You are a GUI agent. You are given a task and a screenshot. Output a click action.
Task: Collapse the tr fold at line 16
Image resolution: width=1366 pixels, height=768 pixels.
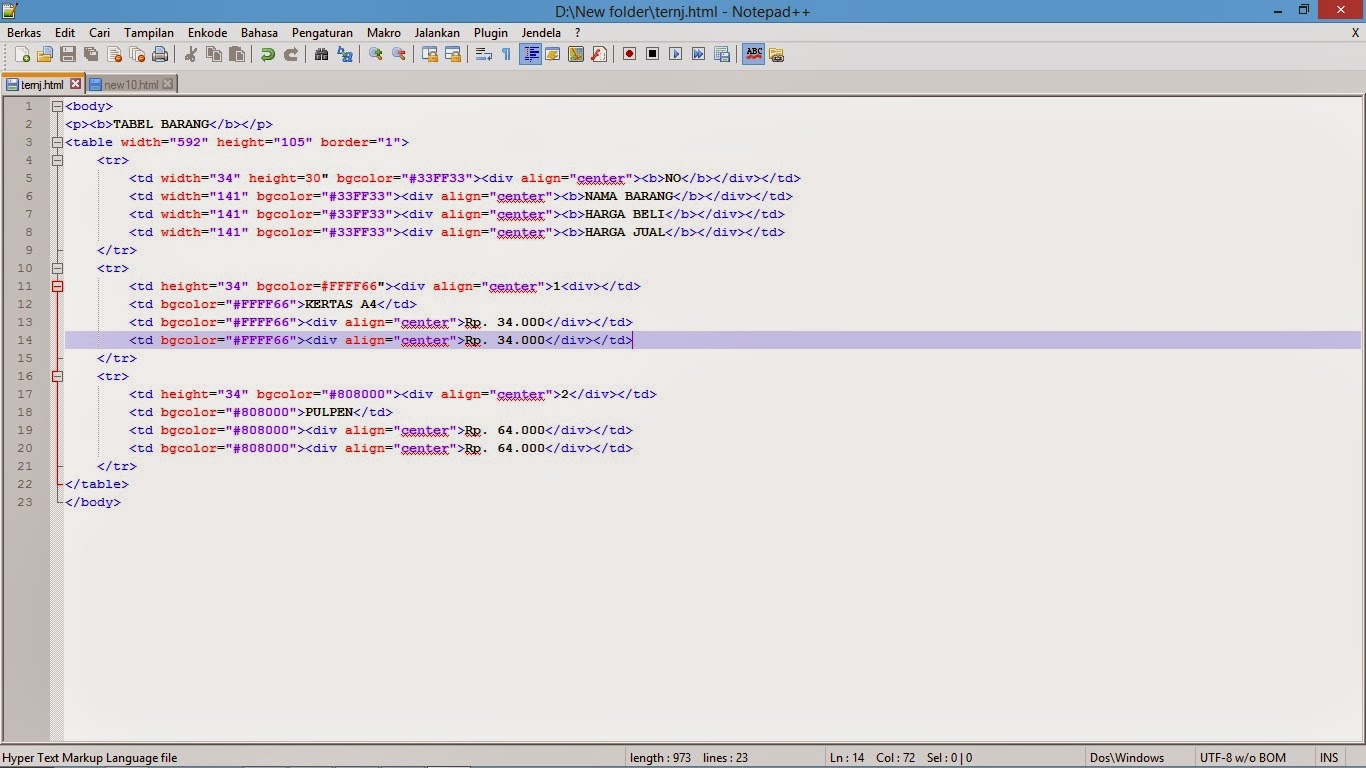pyautogui.click(x=57, y=376)
